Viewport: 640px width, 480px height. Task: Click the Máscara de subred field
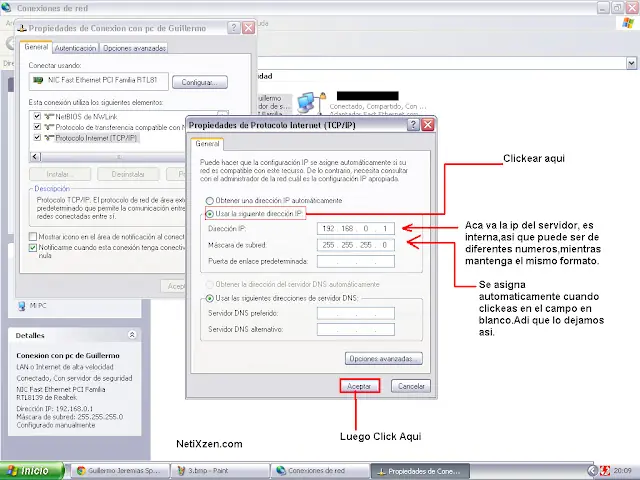click(356, 245)
